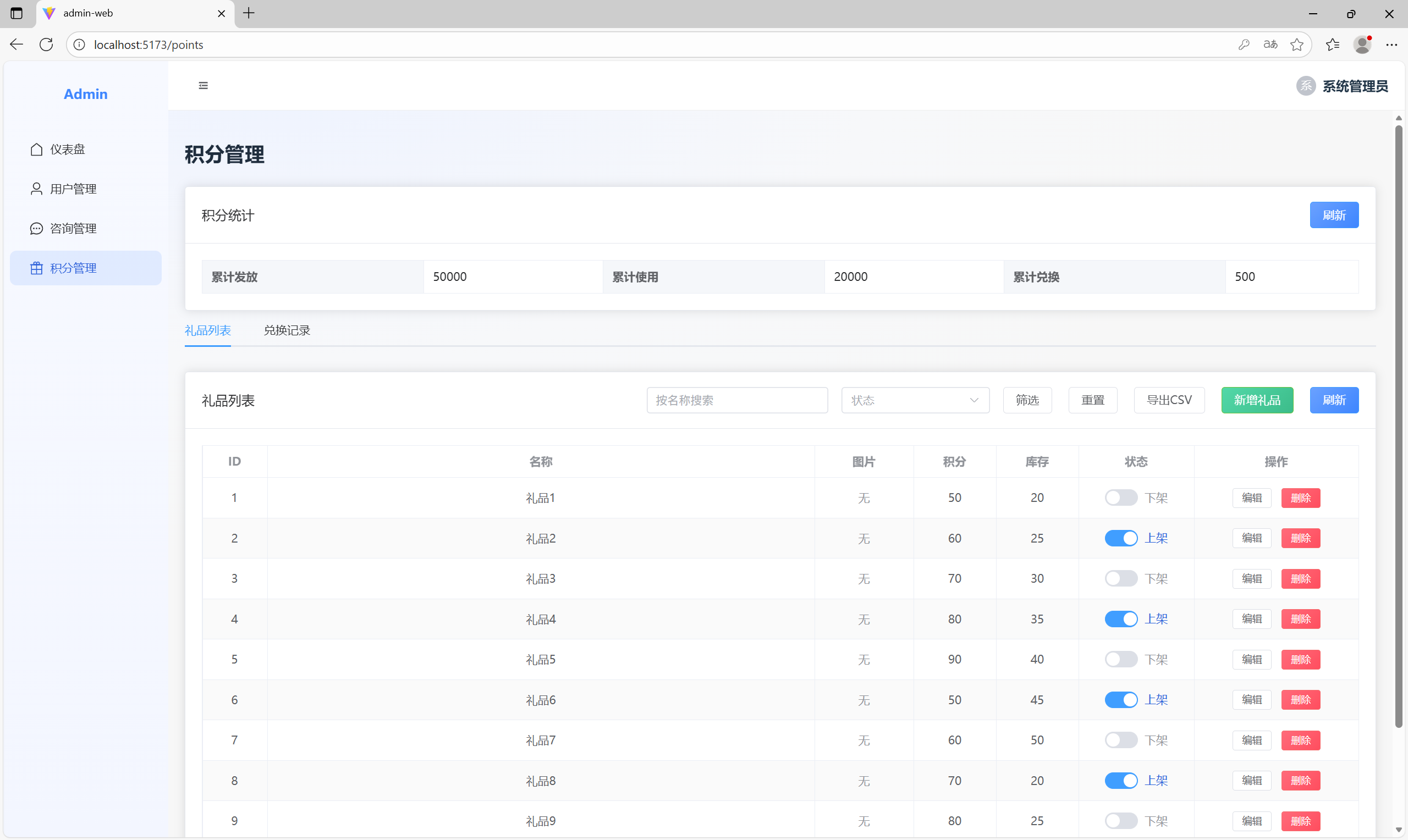Select the 礼品列表 tab
Viewport: 1408px width, 840px height.
pos(208,330)
